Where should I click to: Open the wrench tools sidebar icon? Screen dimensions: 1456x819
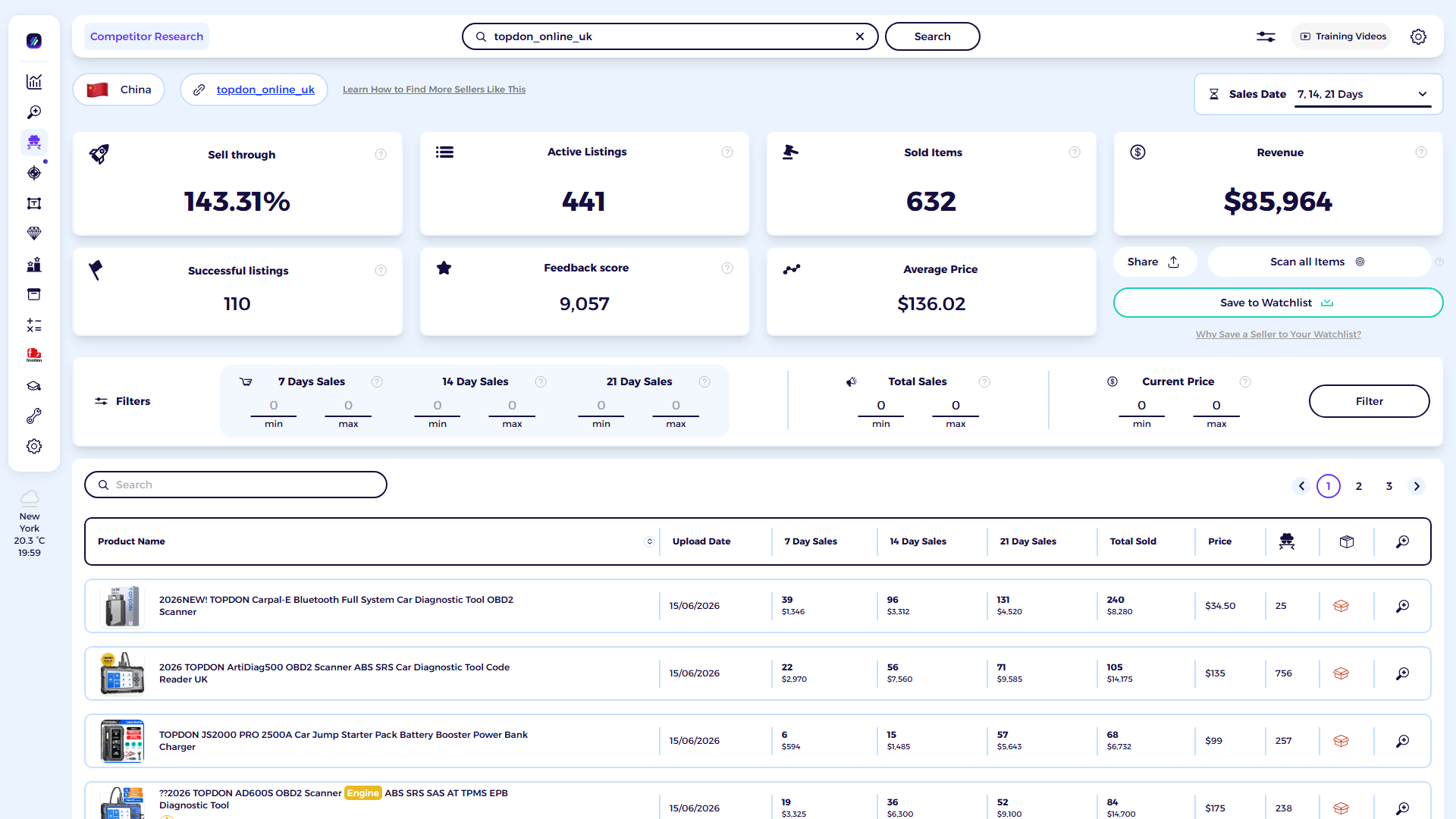pos(34,416)
